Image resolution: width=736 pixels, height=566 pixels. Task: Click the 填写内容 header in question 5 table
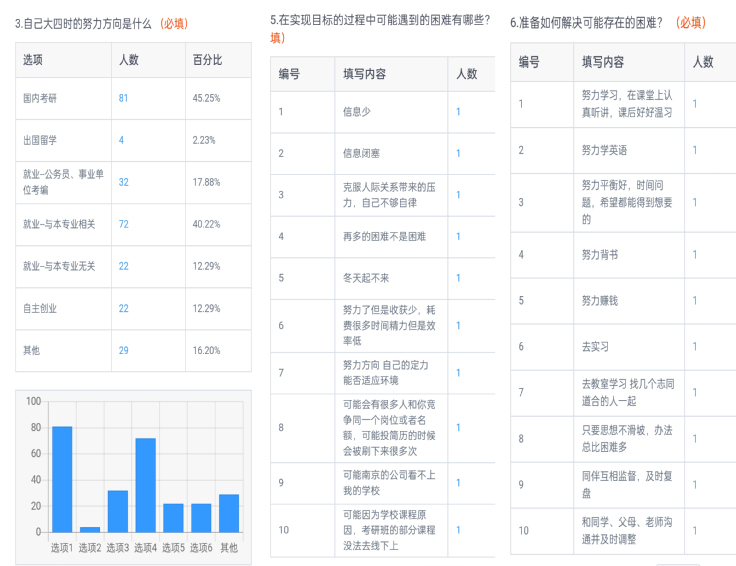365,74
